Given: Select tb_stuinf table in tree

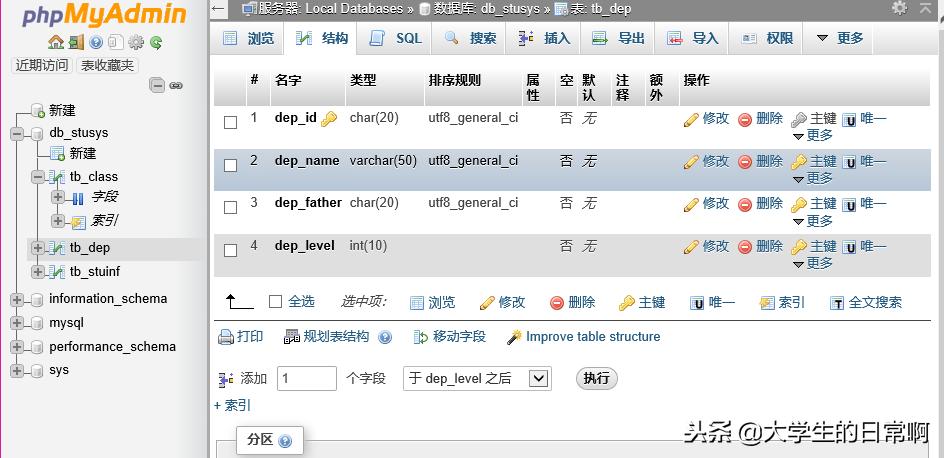Looking at the screenshot, I should [x=95, y=272].
